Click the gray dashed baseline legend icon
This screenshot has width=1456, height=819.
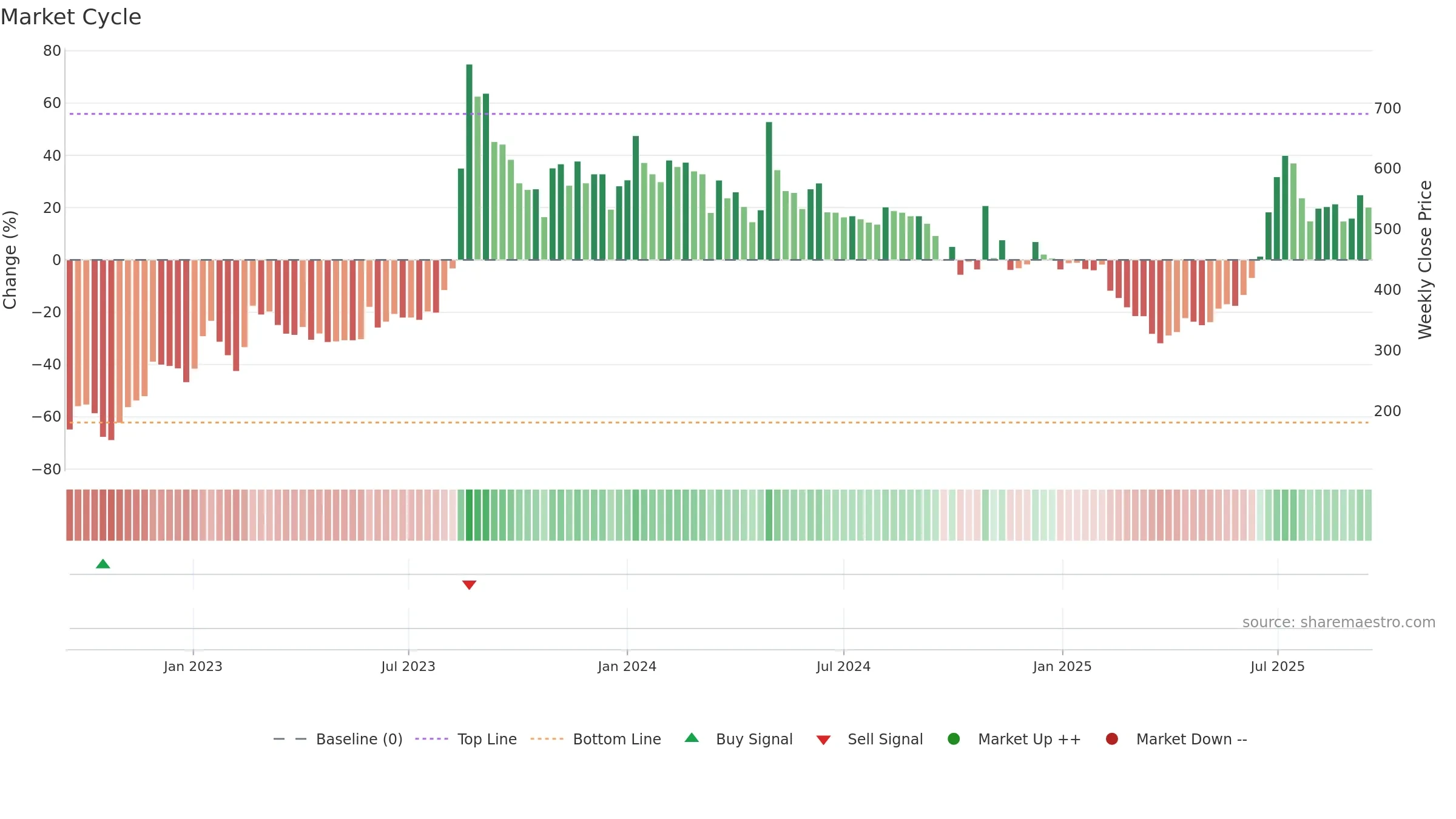(289, 739)
